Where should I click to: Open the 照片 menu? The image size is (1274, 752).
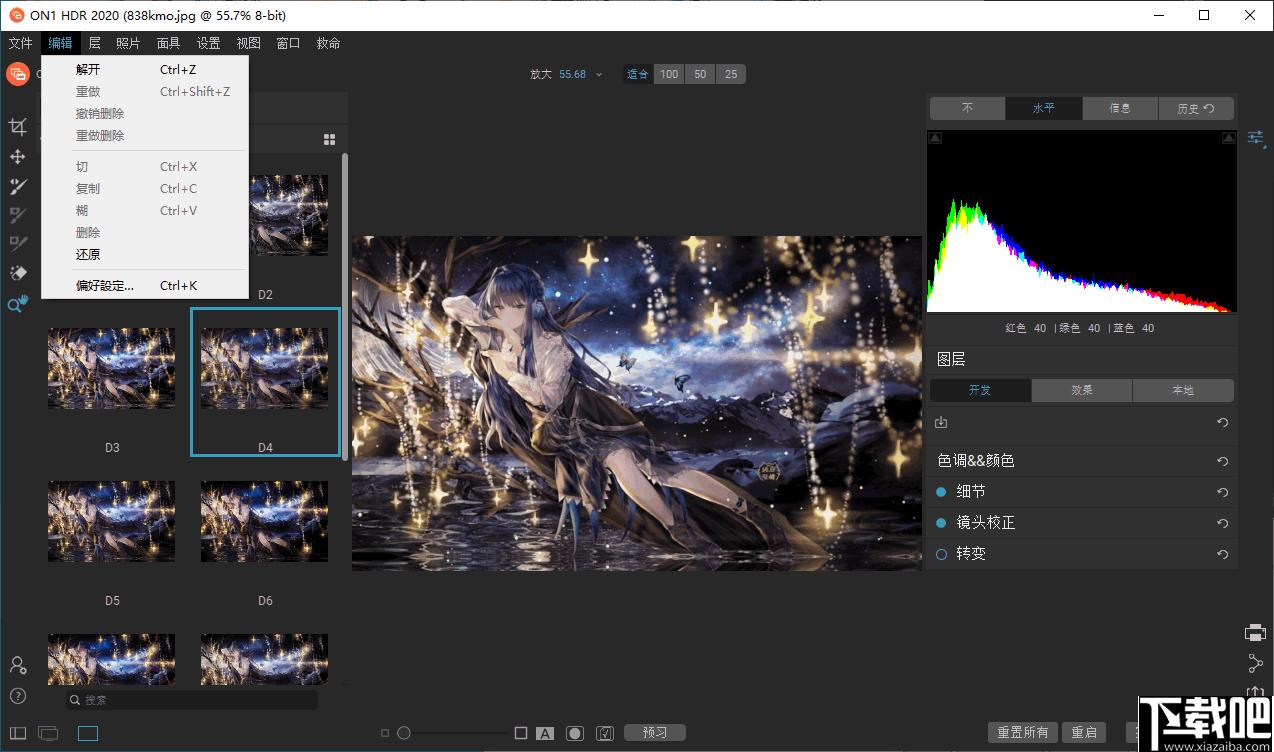pos(128,43)
